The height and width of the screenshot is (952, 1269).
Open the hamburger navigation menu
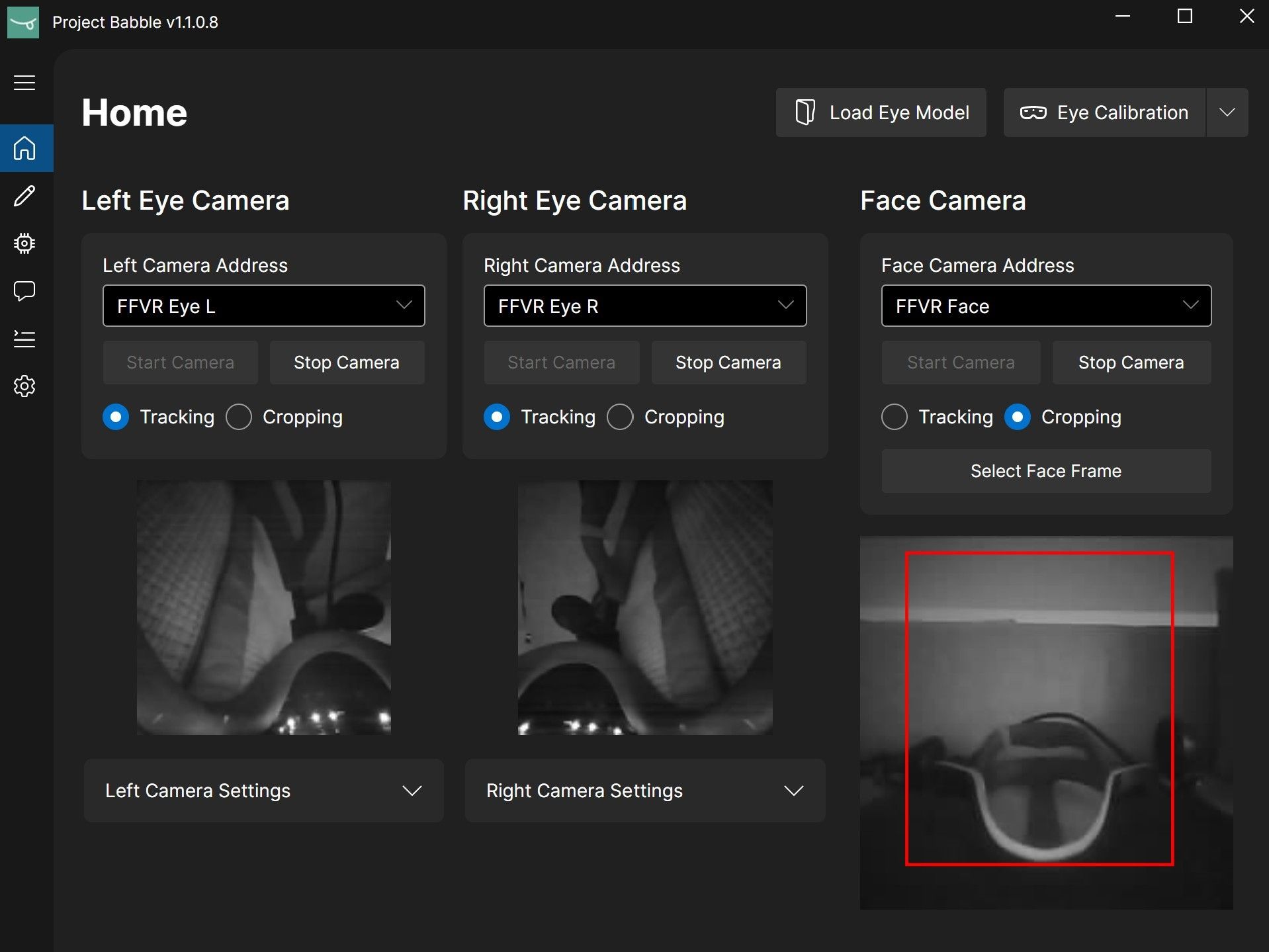(x=24, y=81)
